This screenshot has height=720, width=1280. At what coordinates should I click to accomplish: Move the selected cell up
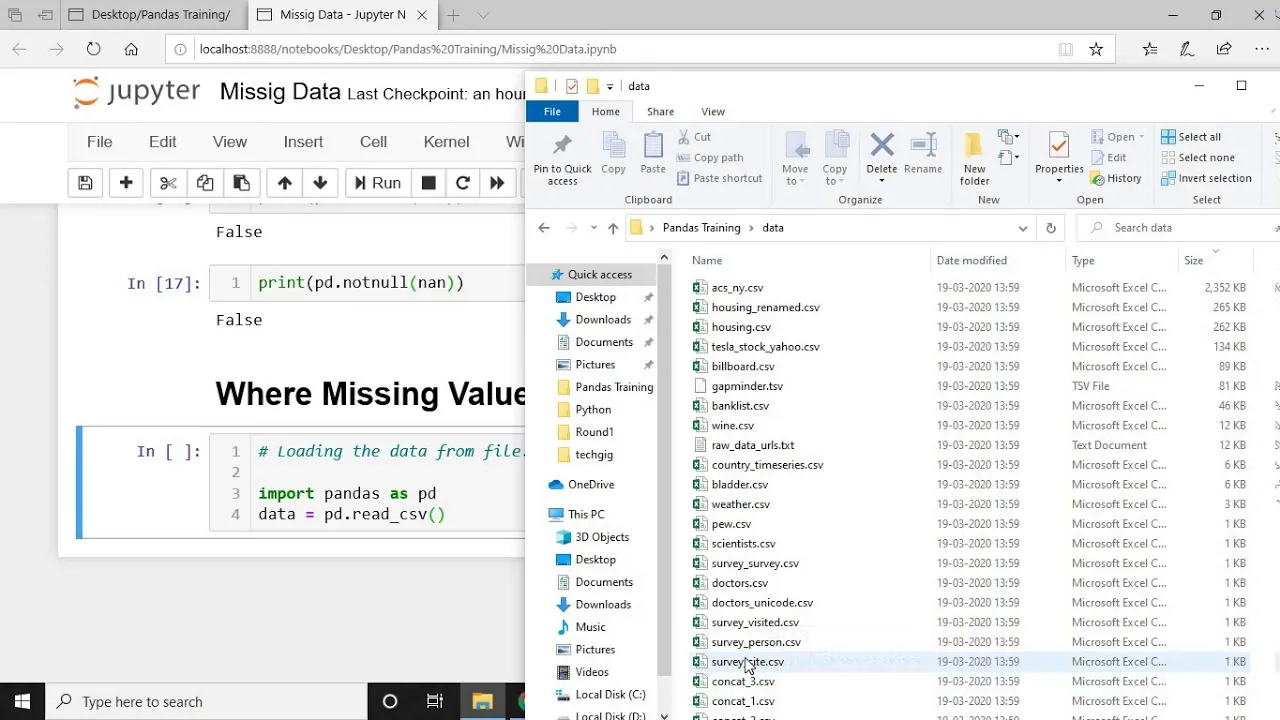point(284,183)
